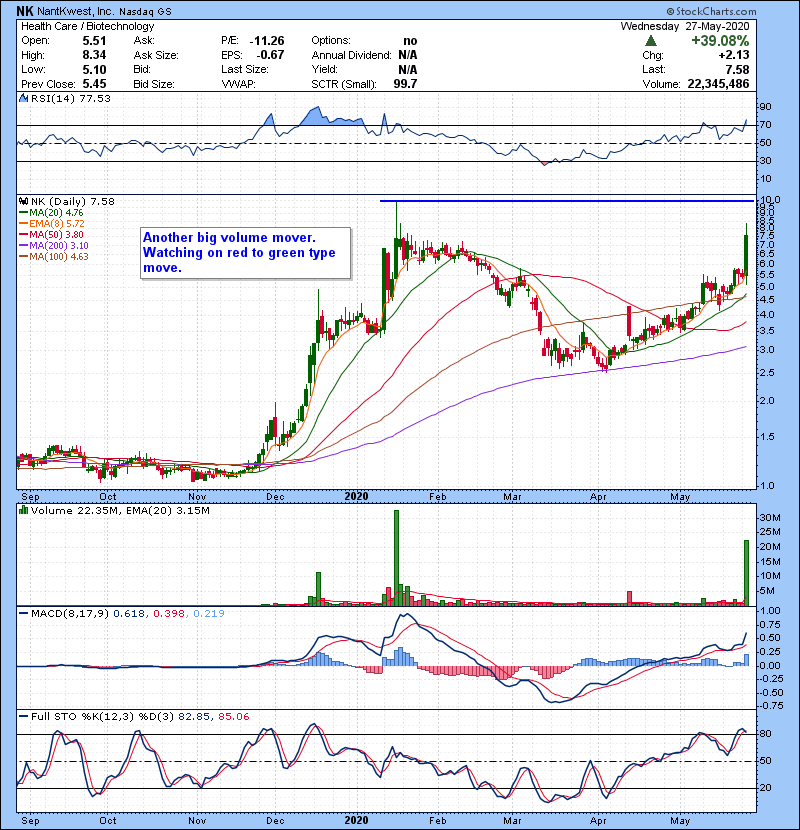Click the Bid Size label
Screen dimensions: 800x830
click(154, 84)
